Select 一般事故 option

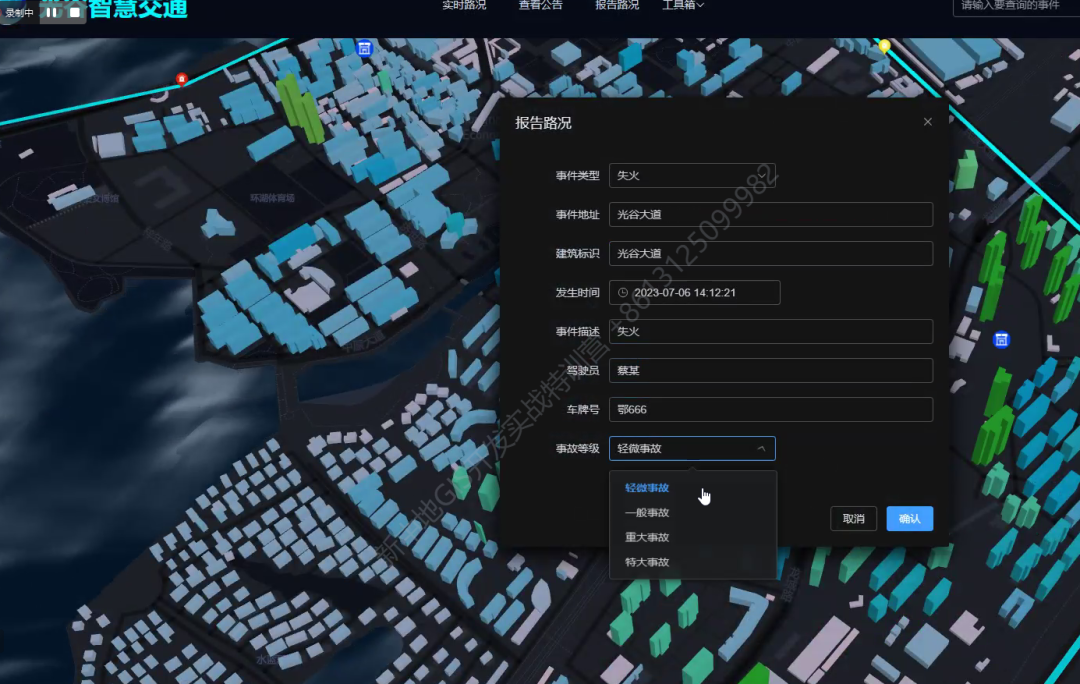pyautogui.click(x=693, y=512)
